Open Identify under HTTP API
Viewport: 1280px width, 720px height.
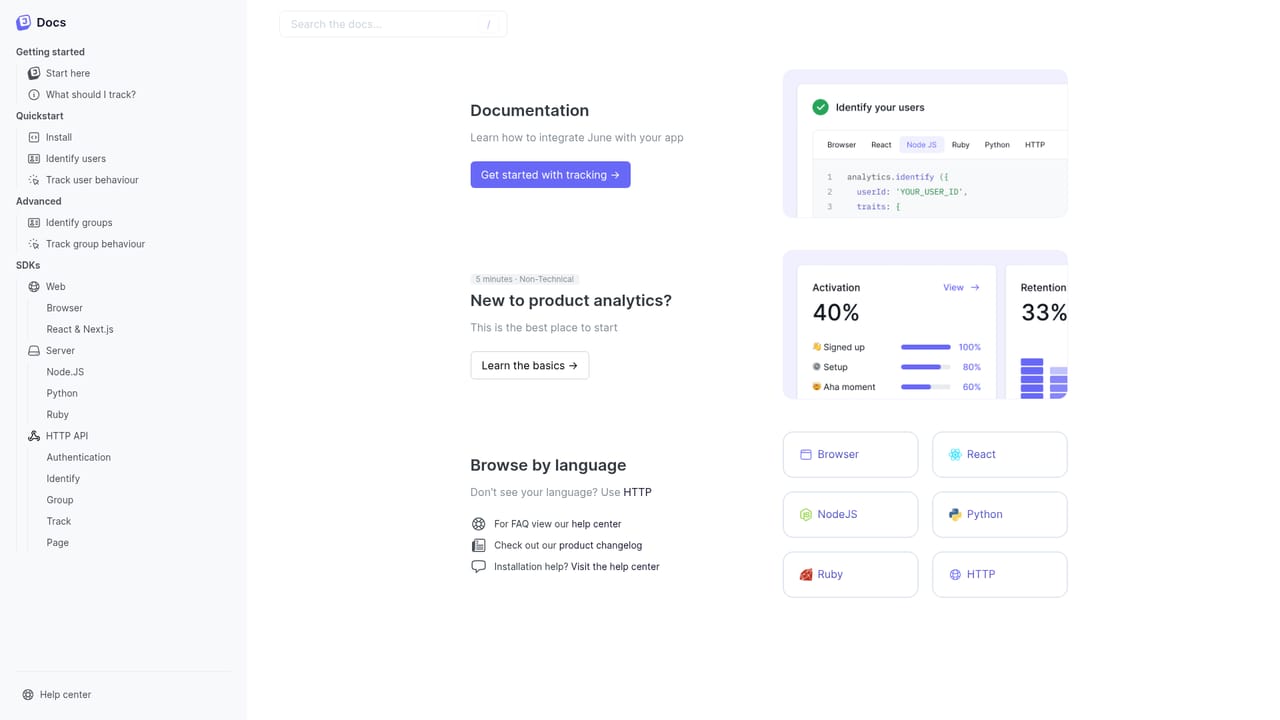coord(63,478)
